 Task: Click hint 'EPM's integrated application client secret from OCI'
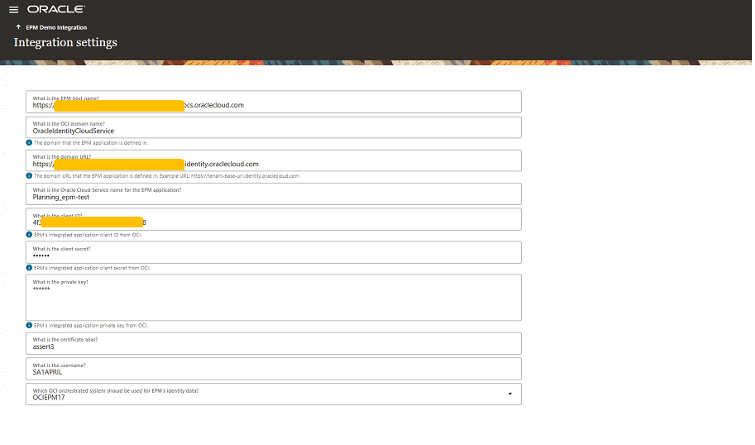tap(92, 268)
